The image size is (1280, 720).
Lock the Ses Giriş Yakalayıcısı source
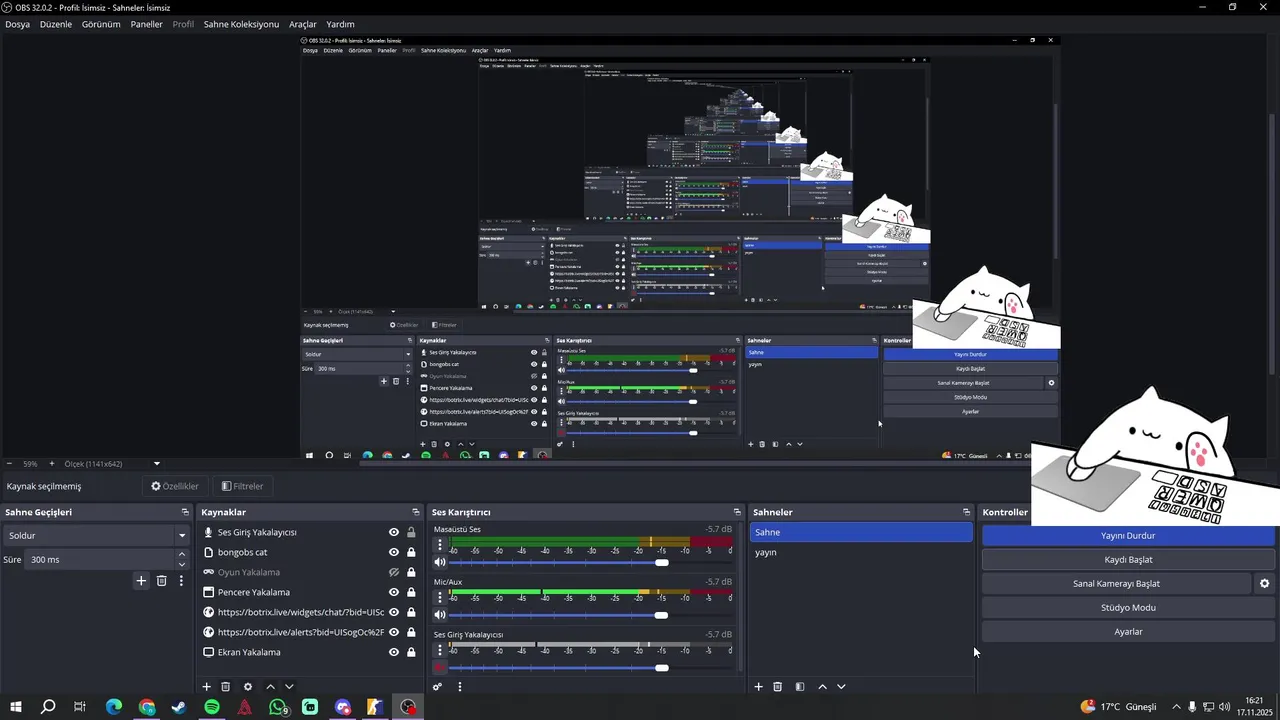tap(411, 532)
